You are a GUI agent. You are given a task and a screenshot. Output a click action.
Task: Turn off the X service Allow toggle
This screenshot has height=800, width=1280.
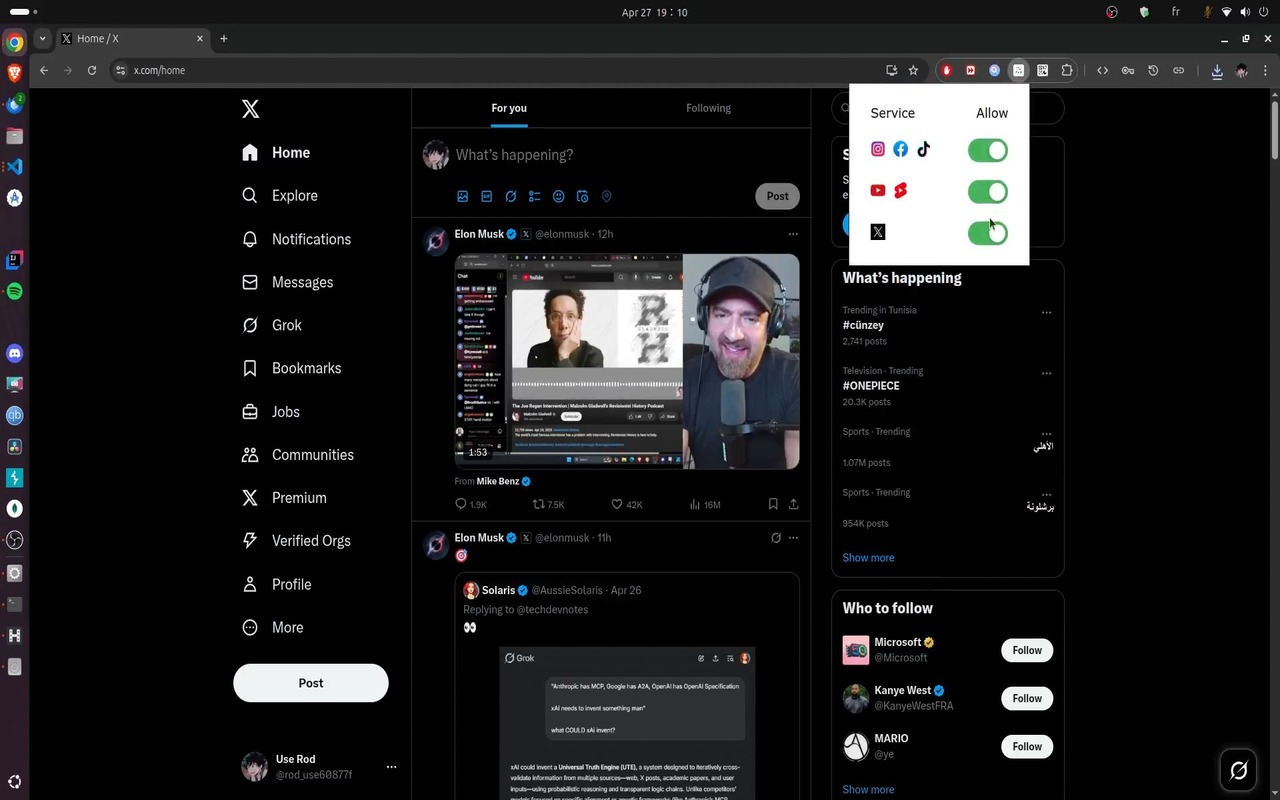[987, 233]
